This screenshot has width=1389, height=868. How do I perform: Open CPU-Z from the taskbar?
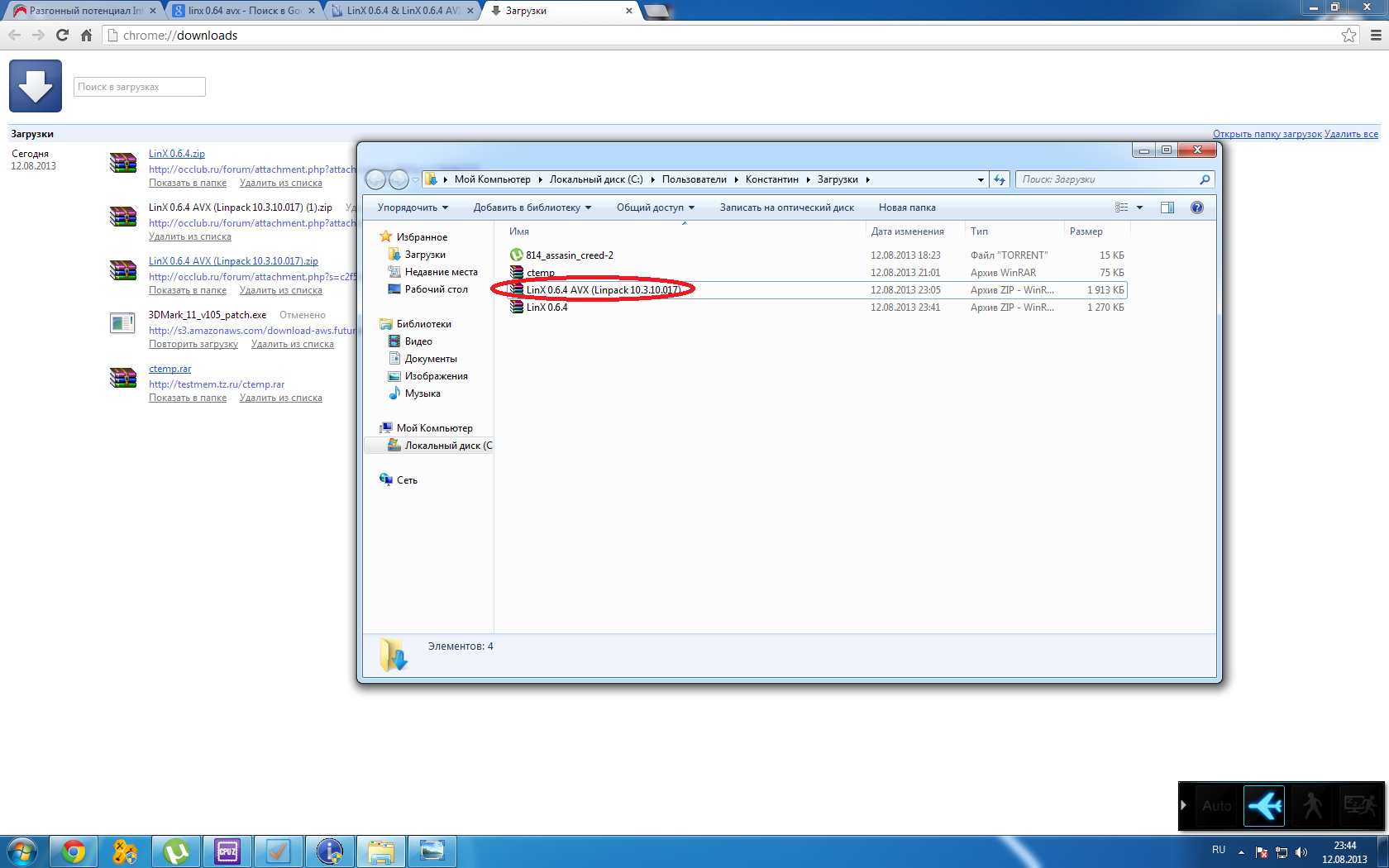227,851
